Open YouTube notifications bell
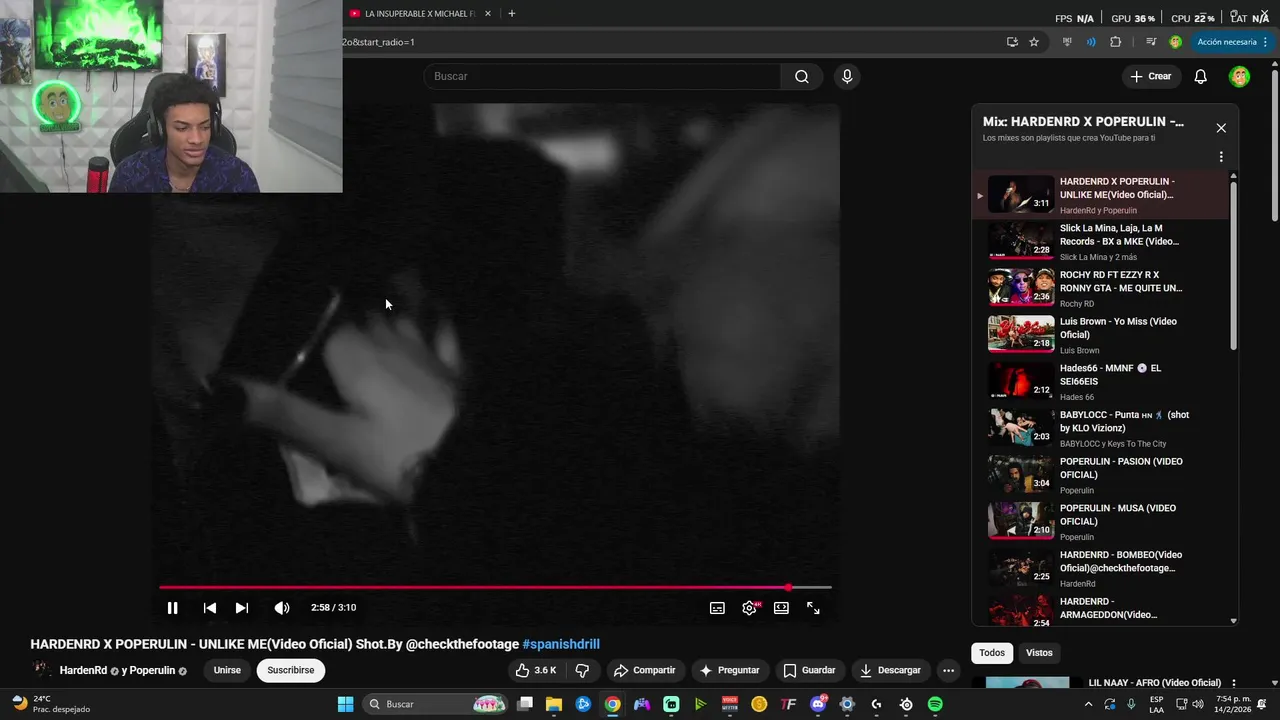Screen dimensions: 1280x720 (1201, 77)
